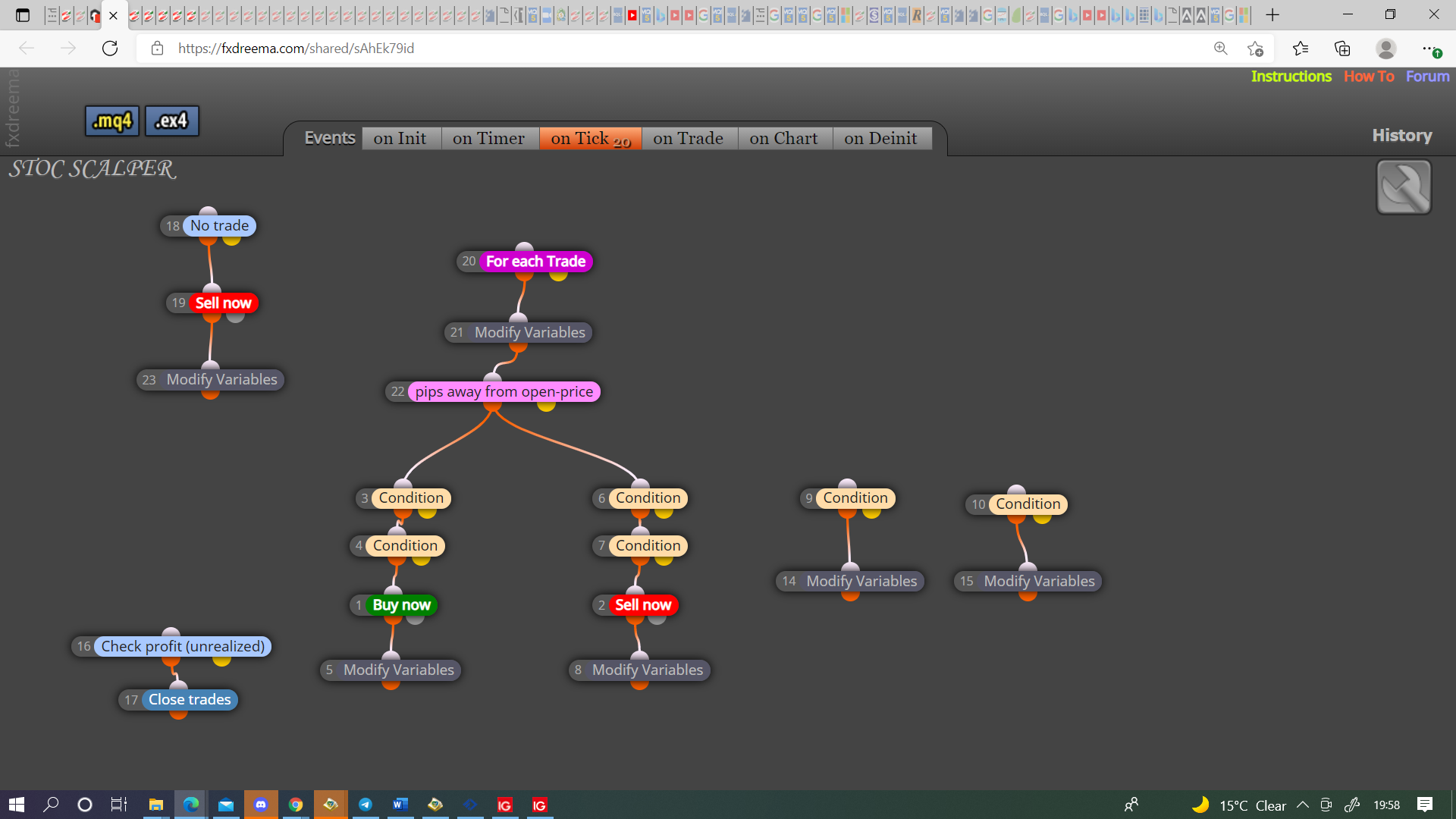Click the browser refresh icon
Image resolution: width=1456 pixels, height=819 pixels.
point(110,49)
